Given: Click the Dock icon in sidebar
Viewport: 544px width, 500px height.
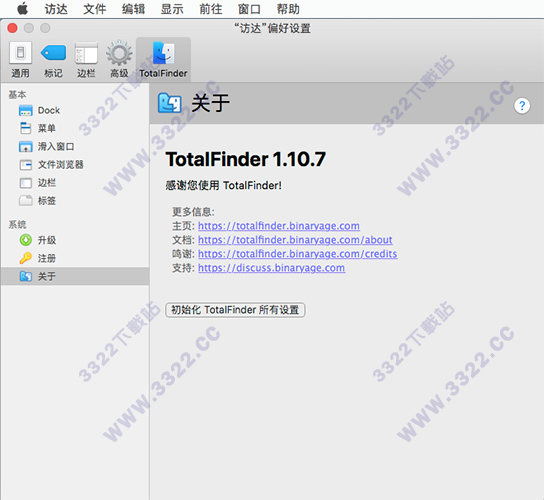Looking at the screenshot, I should pos(26,111).
